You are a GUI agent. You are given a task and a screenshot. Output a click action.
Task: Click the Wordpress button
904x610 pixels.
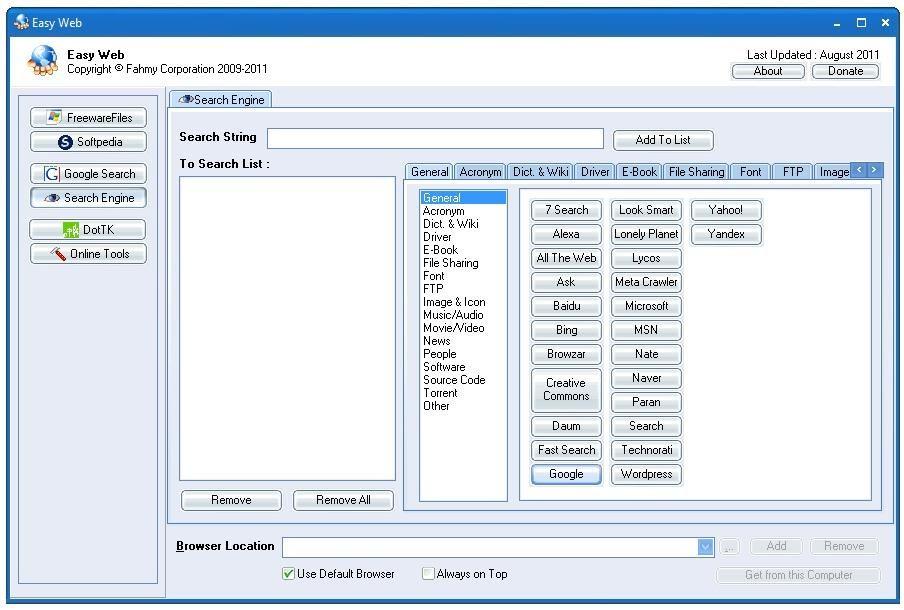[x=646, y=474]
